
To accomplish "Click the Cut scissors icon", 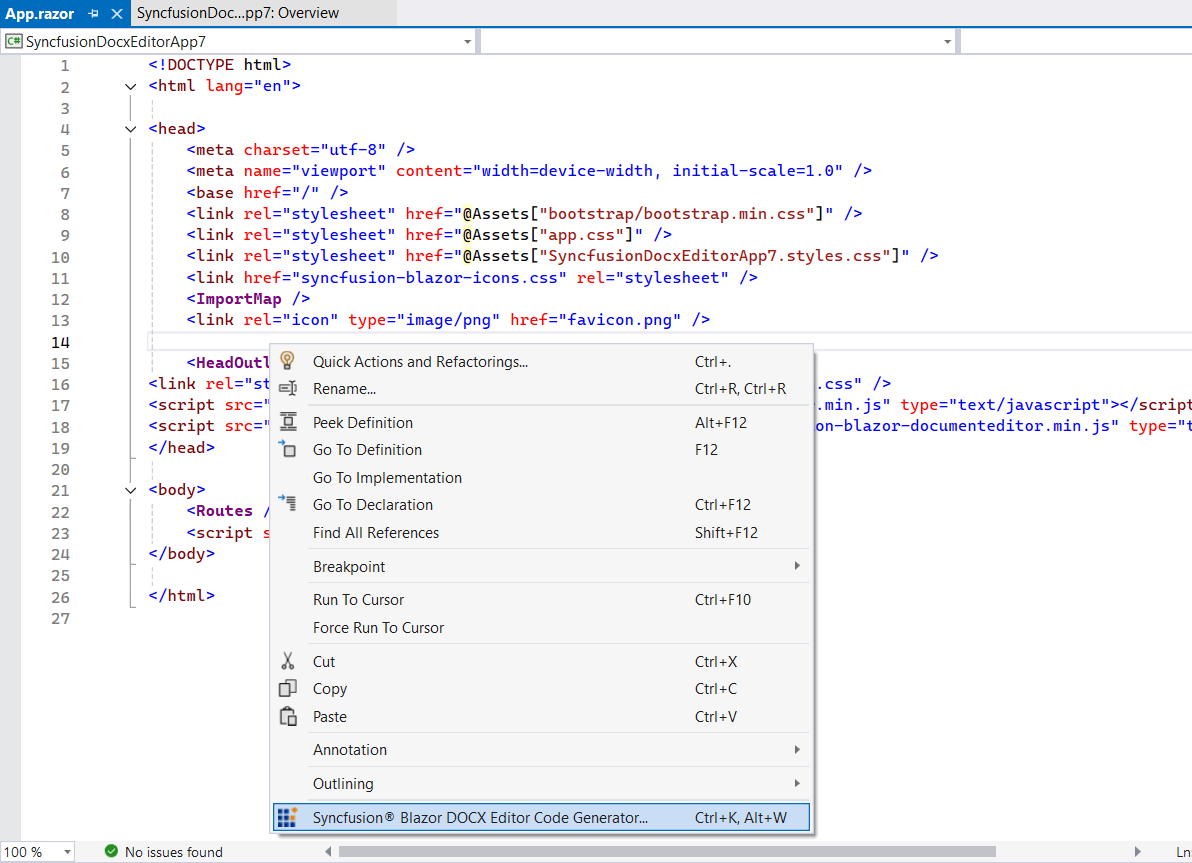I will tap(289, 661).
